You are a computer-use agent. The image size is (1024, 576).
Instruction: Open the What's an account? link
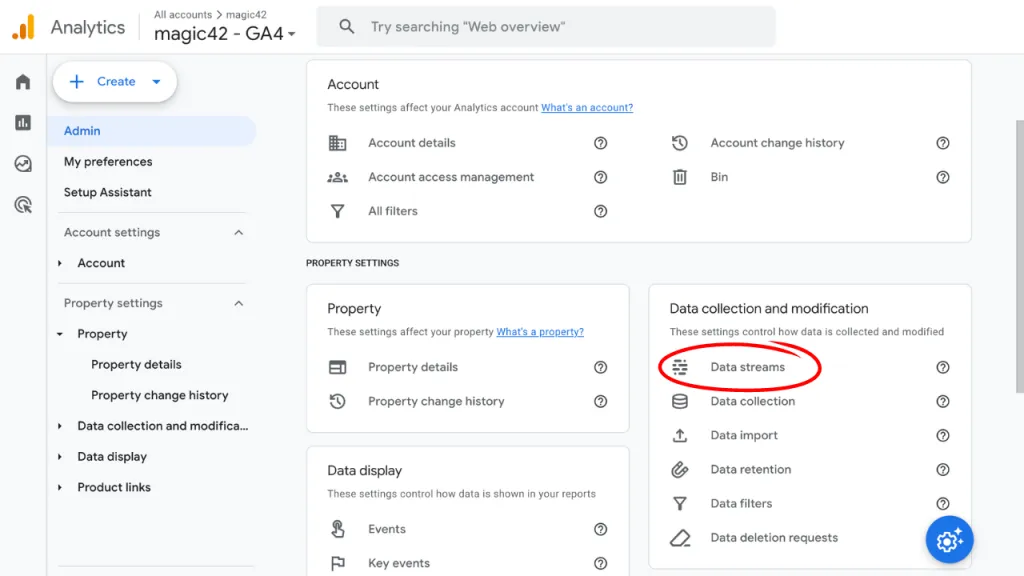(x=586, y=107)
